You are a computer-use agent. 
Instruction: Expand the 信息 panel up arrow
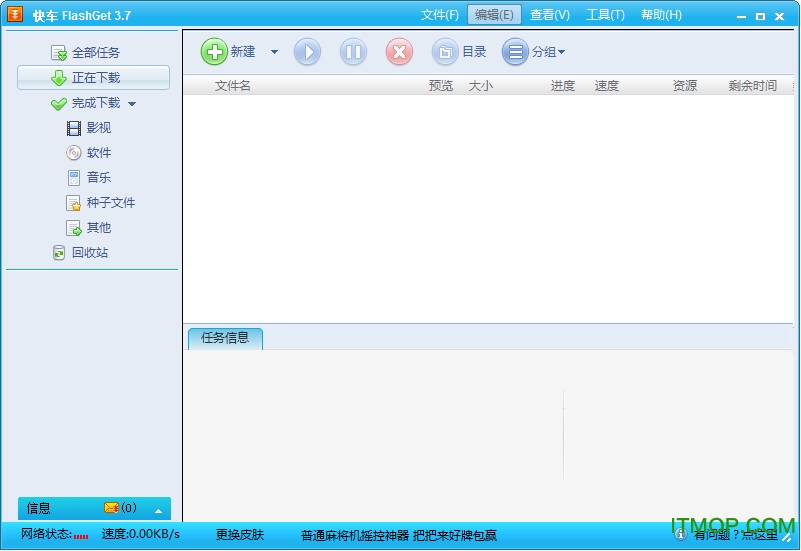(x=158, y=511)
